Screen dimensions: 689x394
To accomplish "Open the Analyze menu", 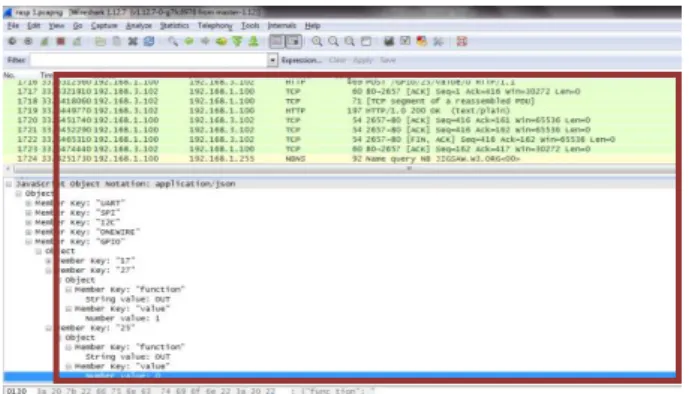I will point(138,25).
